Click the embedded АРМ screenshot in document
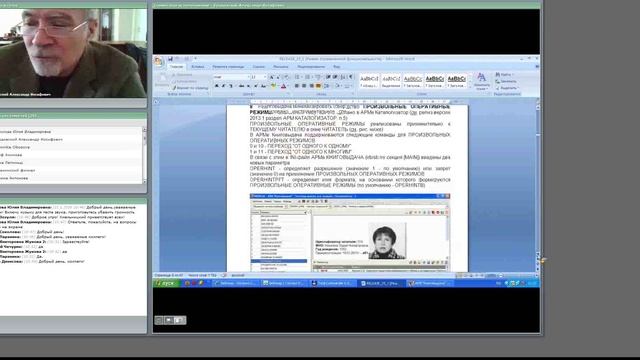This screenshot has width=640, height=360. 350,233
